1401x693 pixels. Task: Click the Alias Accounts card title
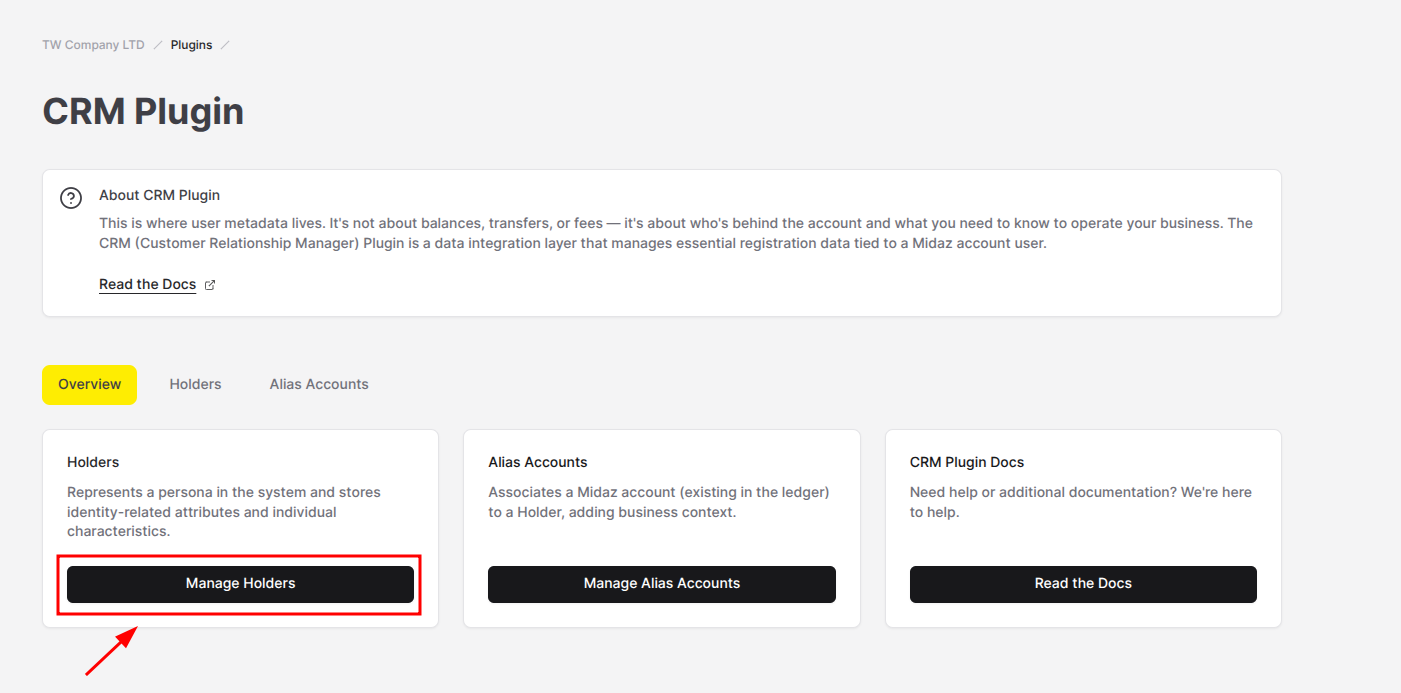tap(538, 462)
